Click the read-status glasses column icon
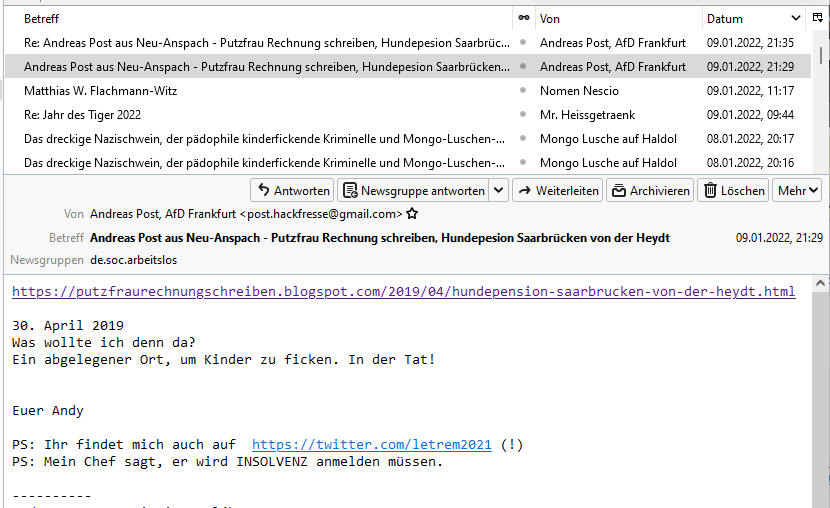Image resolution: width=830 pixels, height=508 pixels. click(524, 18)
